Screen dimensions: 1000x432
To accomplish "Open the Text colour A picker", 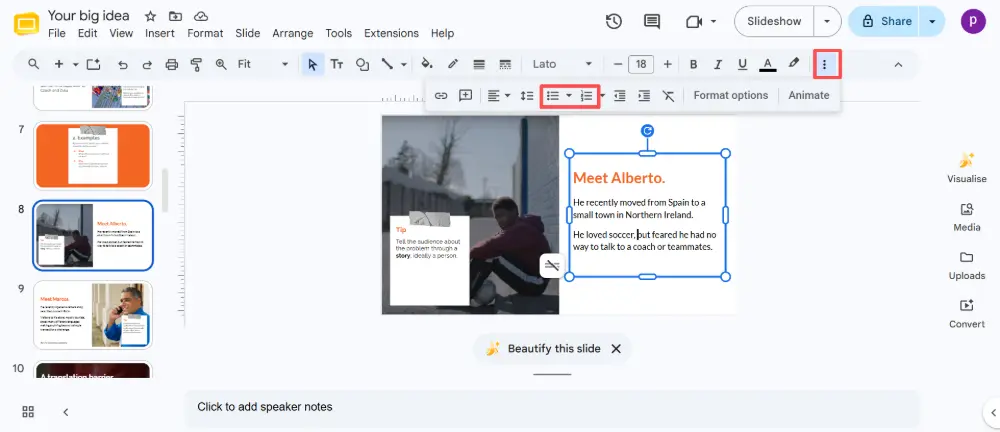I will coord(767,64).
